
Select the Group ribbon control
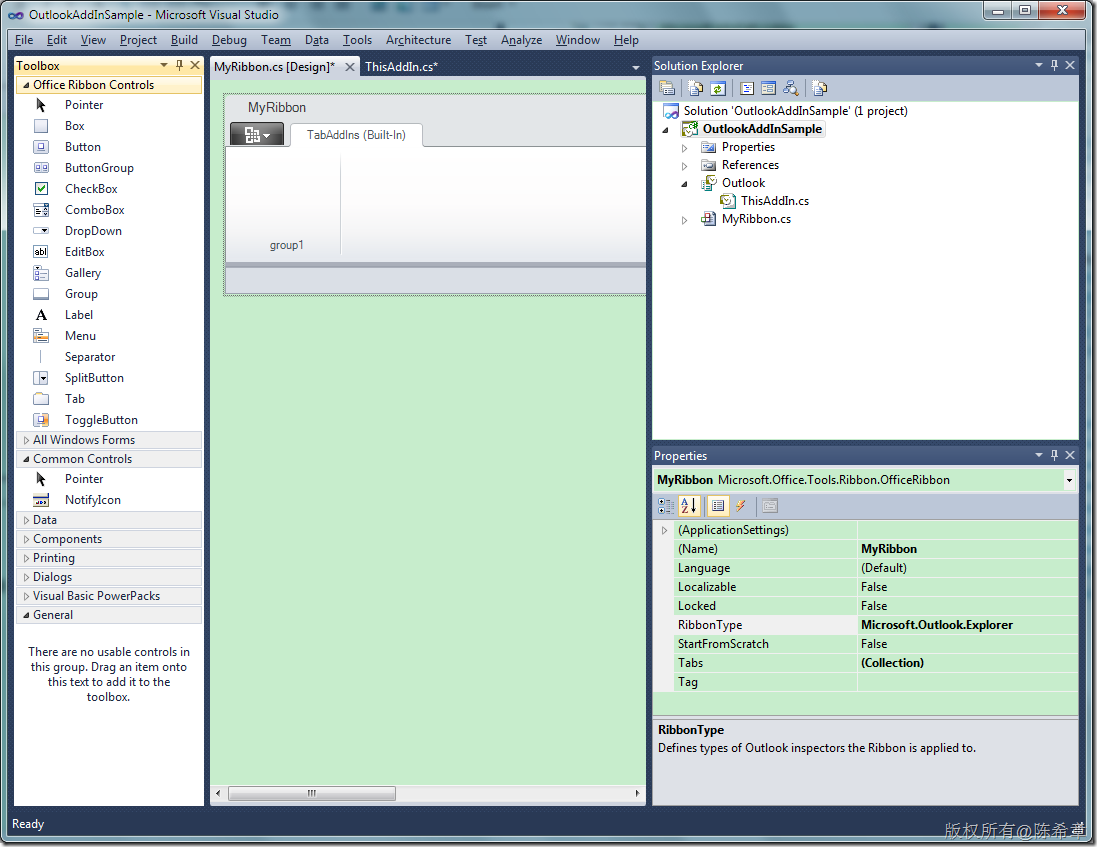[81, 294]
